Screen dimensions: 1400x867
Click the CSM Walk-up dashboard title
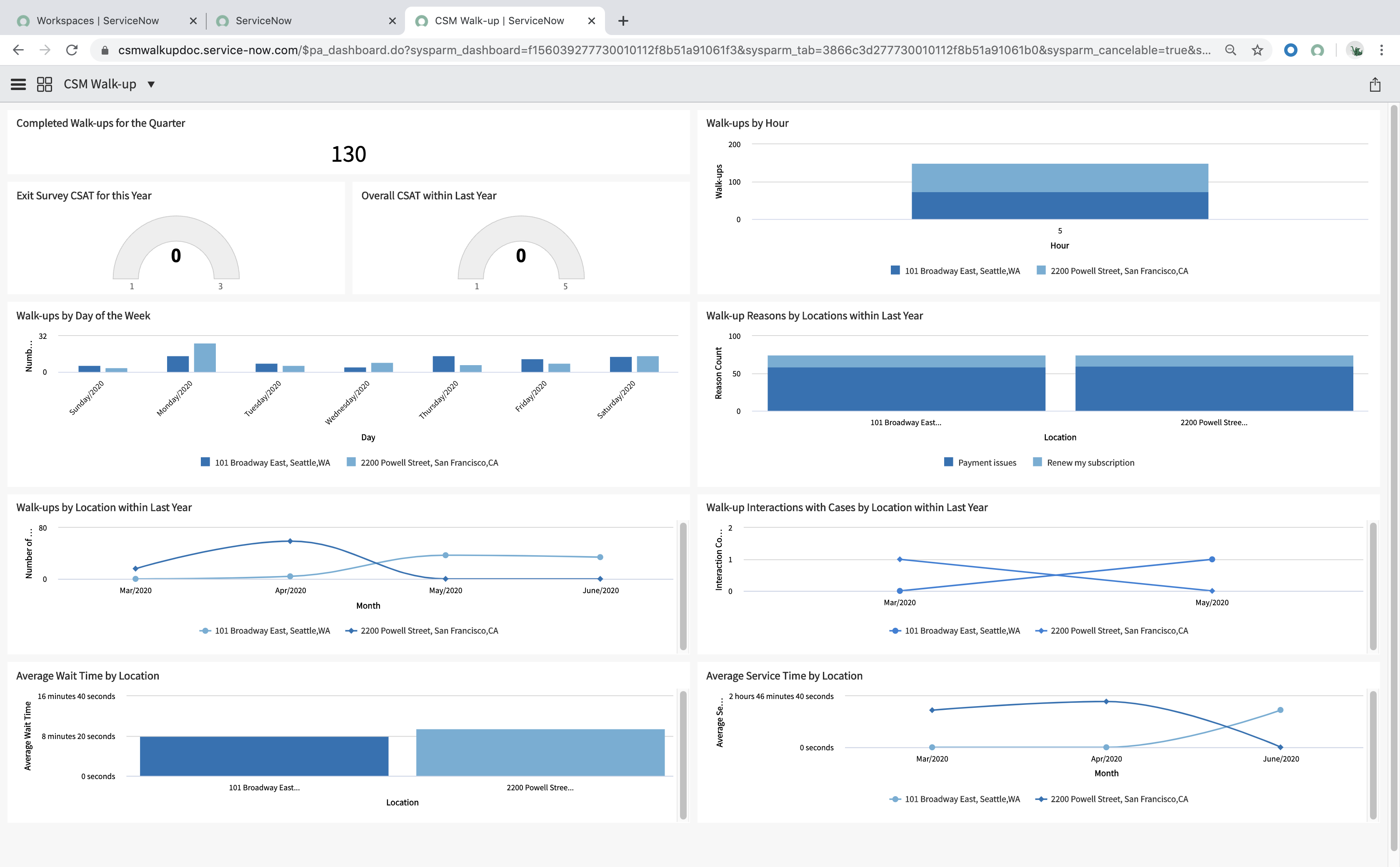[100, 84]
